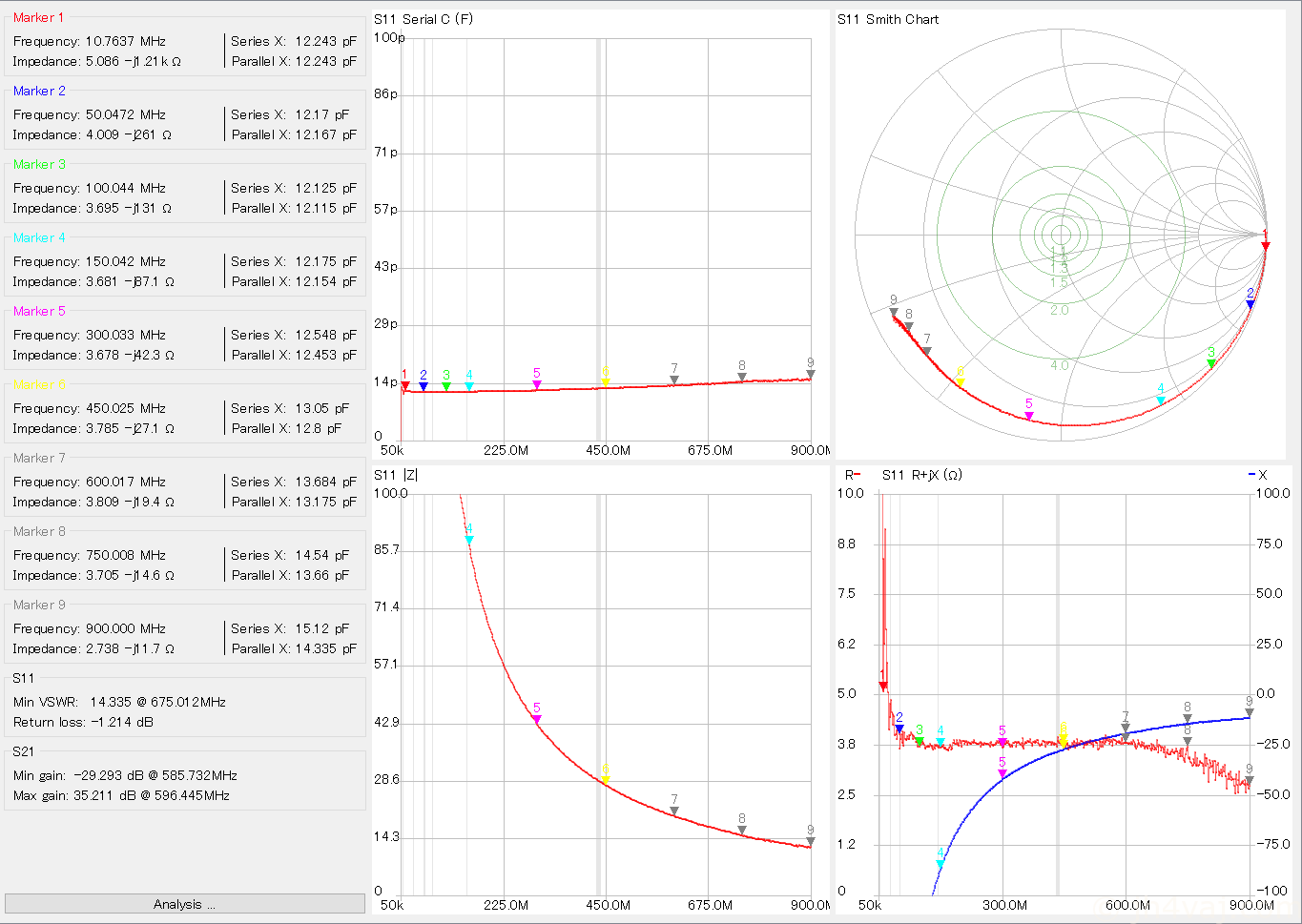Image resolution: width=1302 pixels, height=924 pixels.
Task: Click the blue Marker 2 group title
Action: click(39, 91)
